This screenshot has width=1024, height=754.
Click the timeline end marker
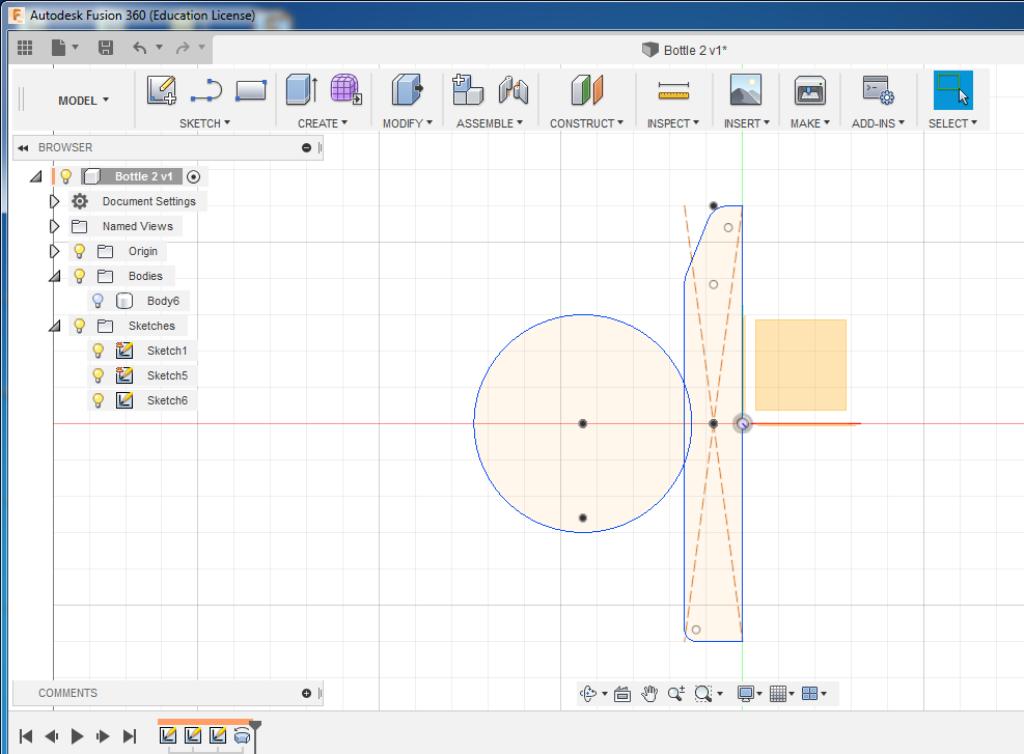pos(255,726)
